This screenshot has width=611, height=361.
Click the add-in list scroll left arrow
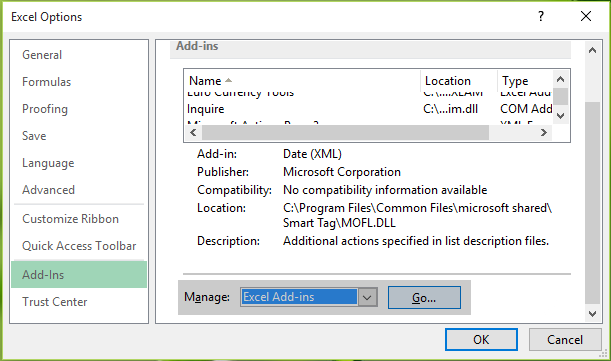click(x=193, y=133)
